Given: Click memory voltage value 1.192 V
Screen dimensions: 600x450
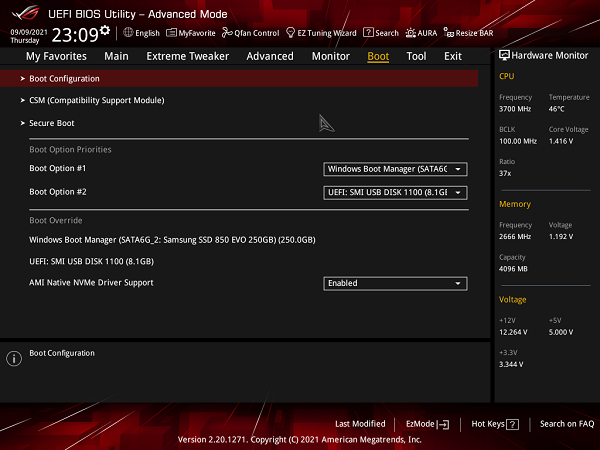Looking at the screenshot, I should (561, 237).
